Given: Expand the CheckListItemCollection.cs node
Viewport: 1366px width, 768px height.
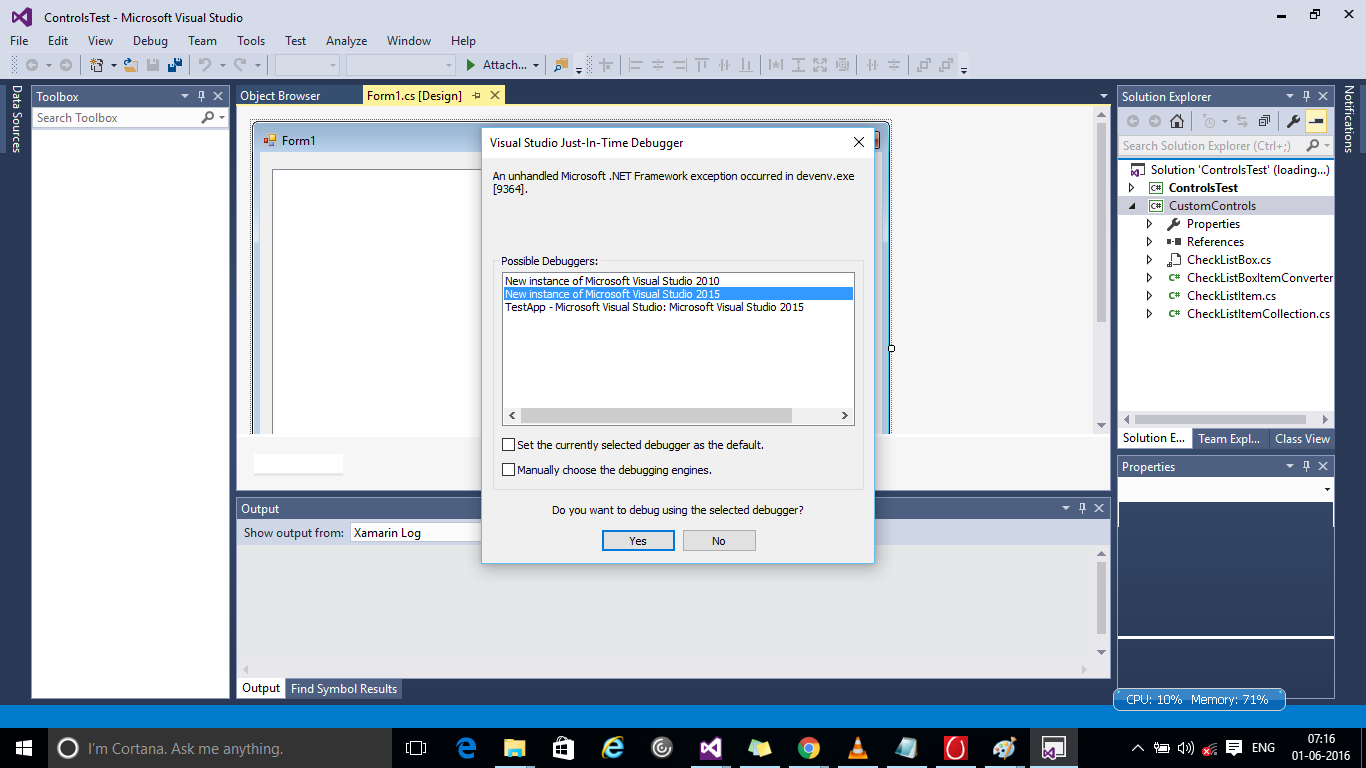Looking at the screenshot, I should tap(1150, 314).
